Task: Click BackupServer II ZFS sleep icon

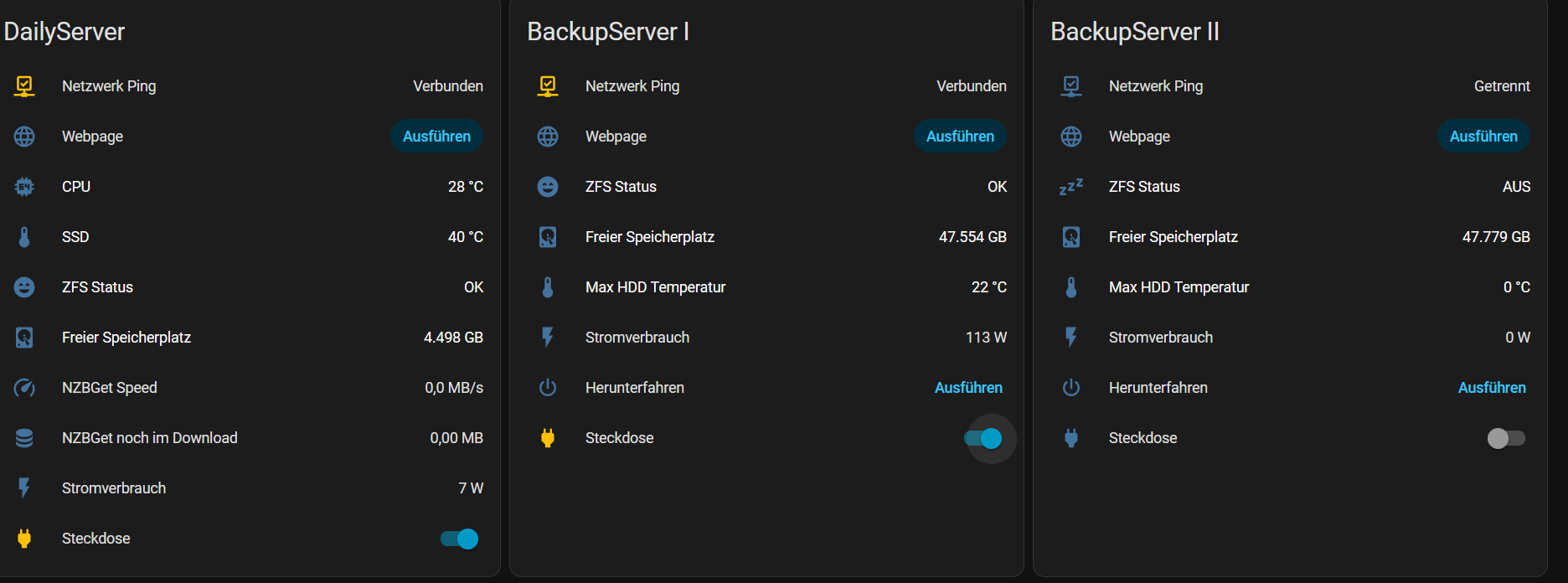Action: pos(1071,187)
